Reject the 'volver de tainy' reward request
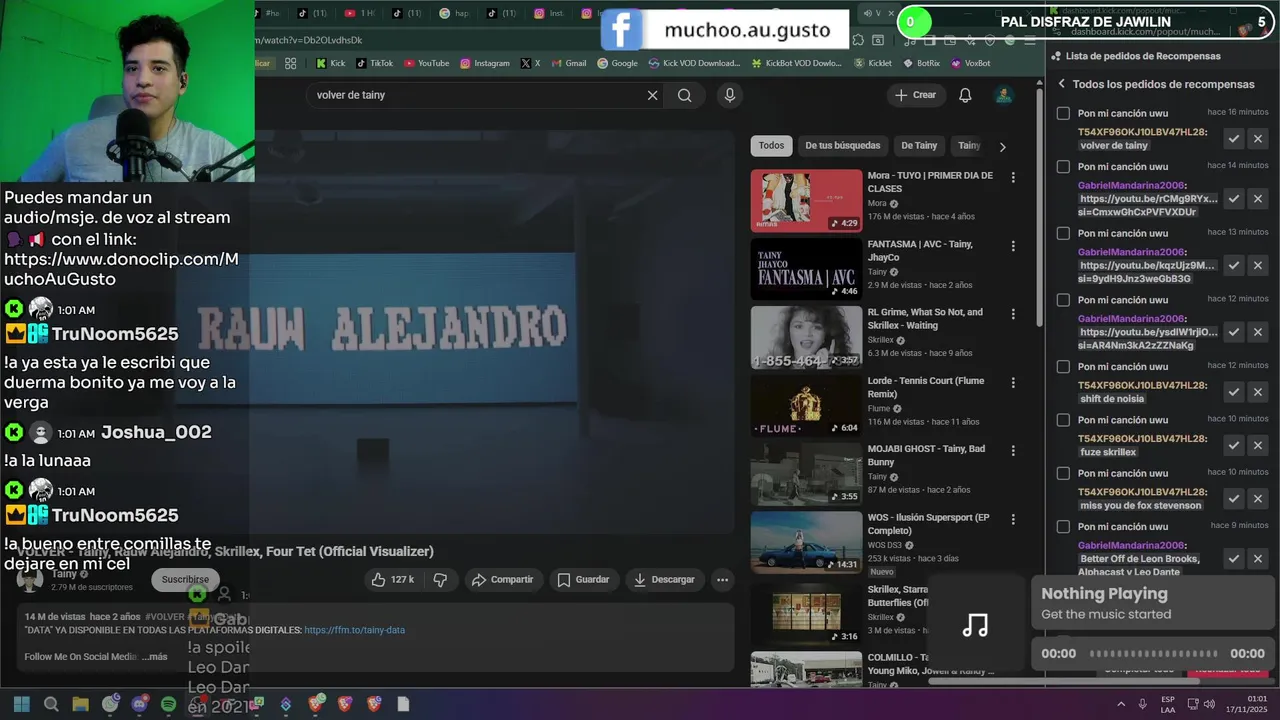The width and height of the screenshot is (1280, 720). click(x=1258, y=139)
